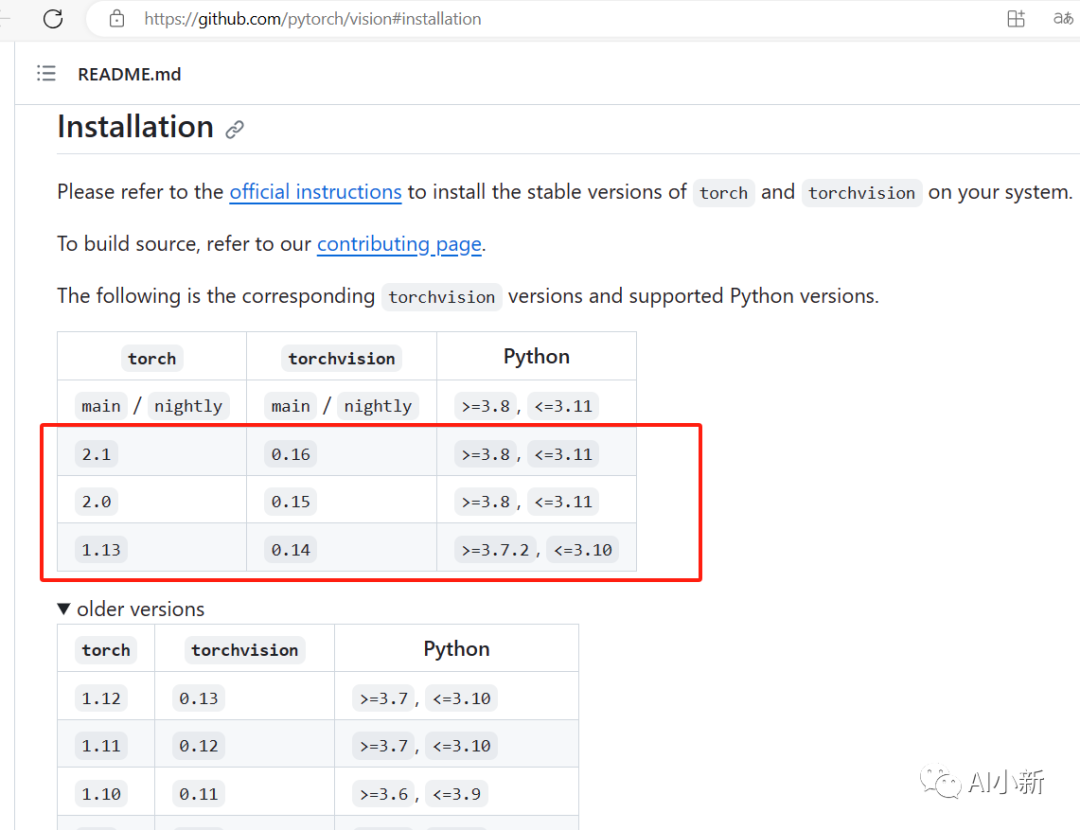This screenshot has height=830, width=1080.
Task: Click the 2.1 torch version cell
Action: pyautogui.click(x=96, y=455)
